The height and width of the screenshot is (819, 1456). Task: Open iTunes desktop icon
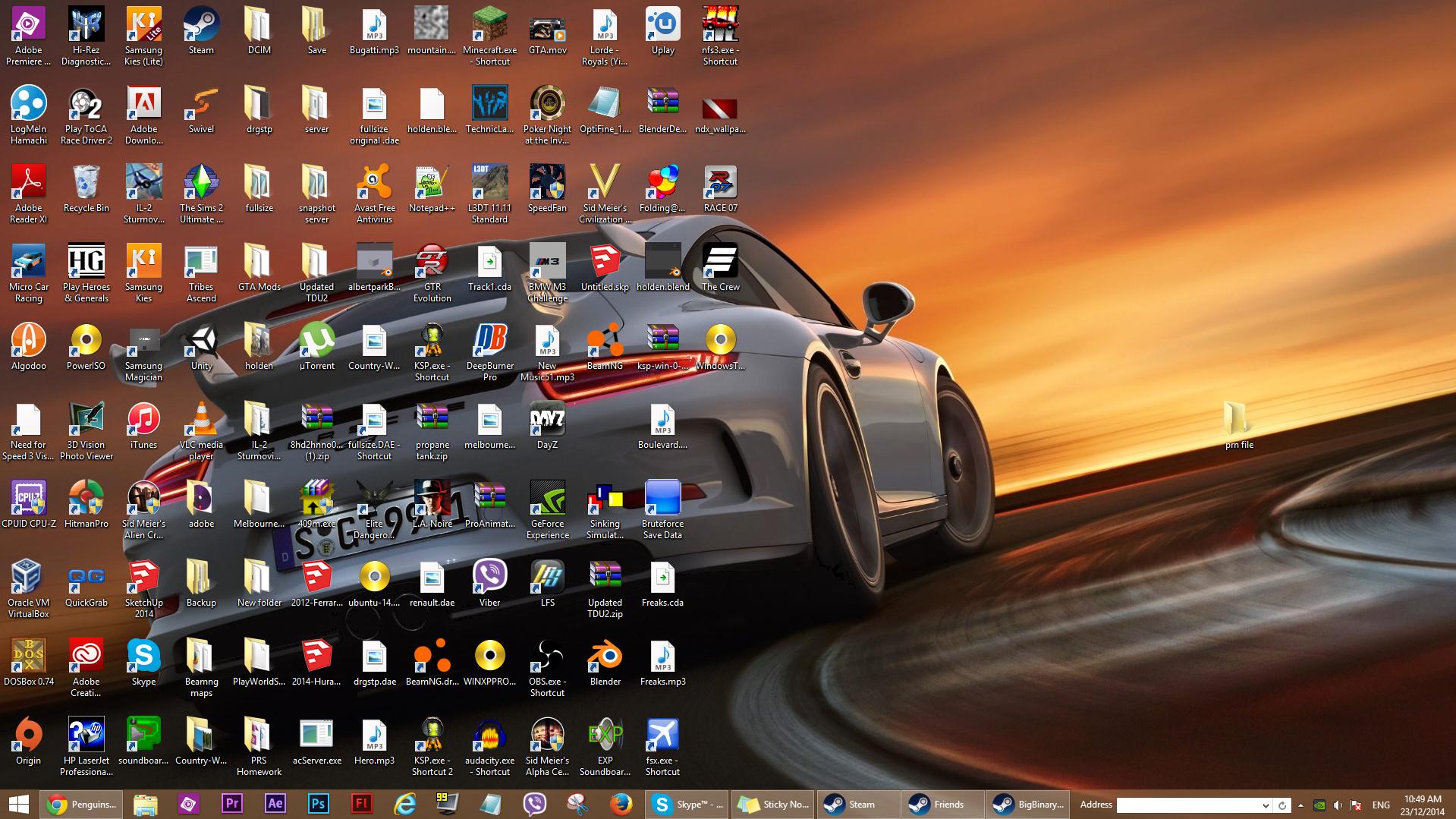(x=143, y=427)
